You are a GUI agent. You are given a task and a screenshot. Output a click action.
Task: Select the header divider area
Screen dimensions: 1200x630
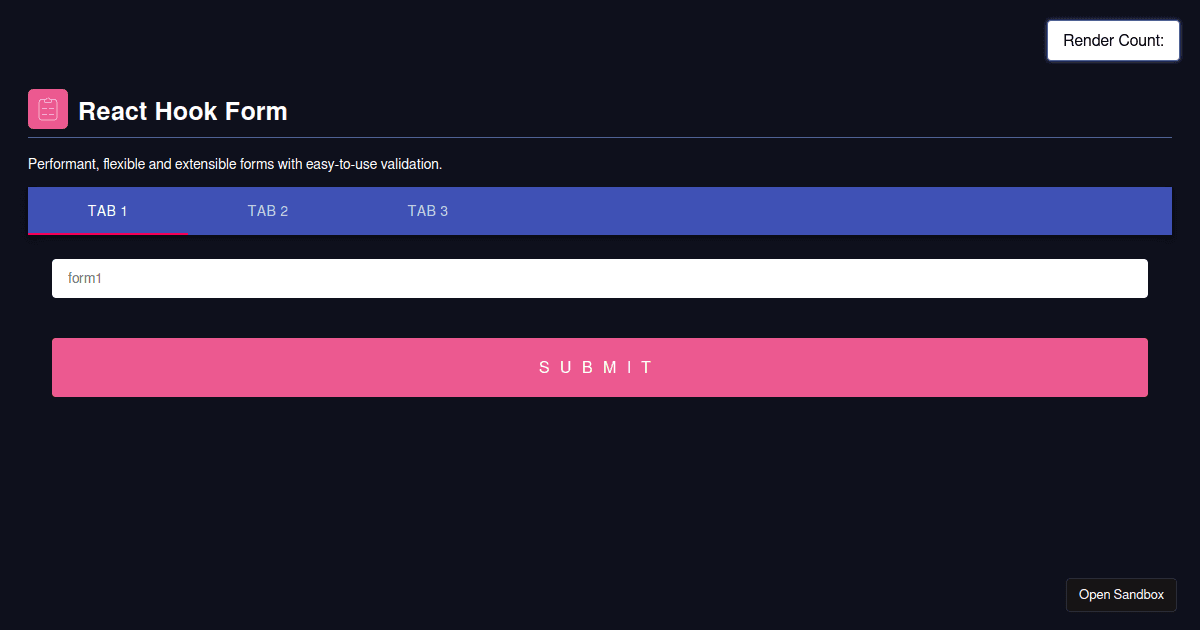(600, 136)
